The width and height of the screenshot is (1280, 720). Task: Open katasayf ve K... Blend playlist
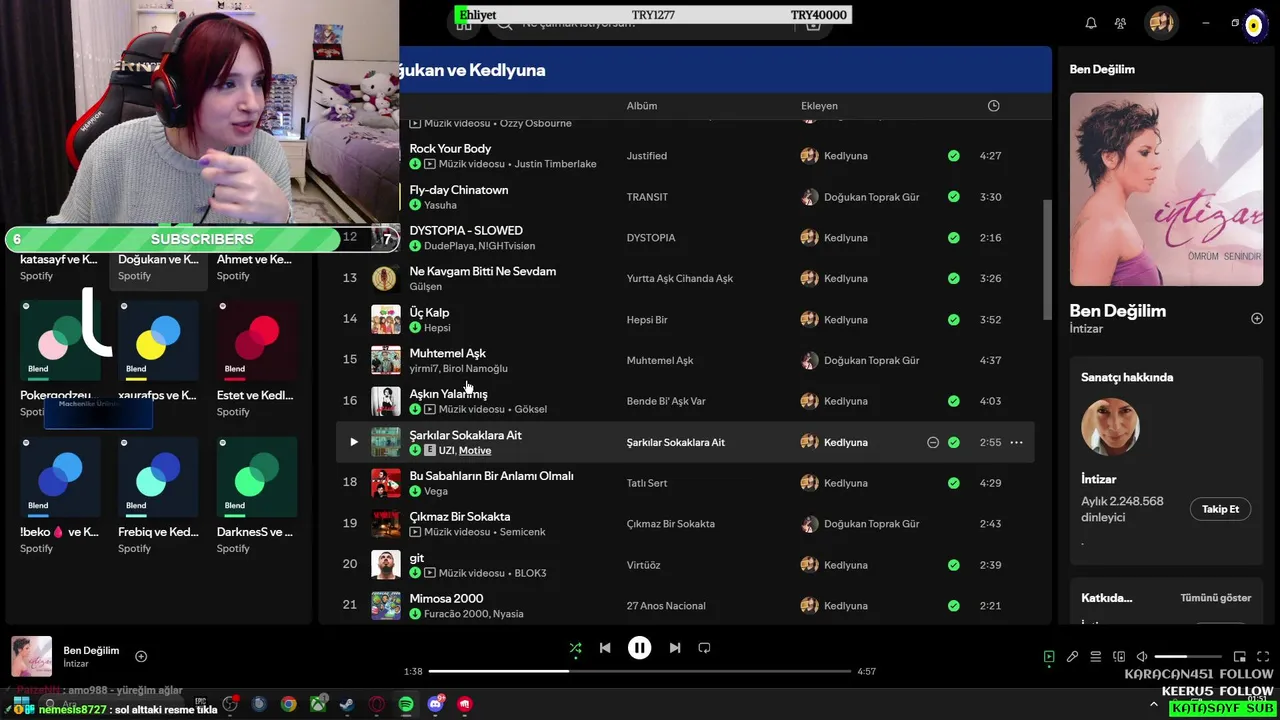click(x=59, y=260)
